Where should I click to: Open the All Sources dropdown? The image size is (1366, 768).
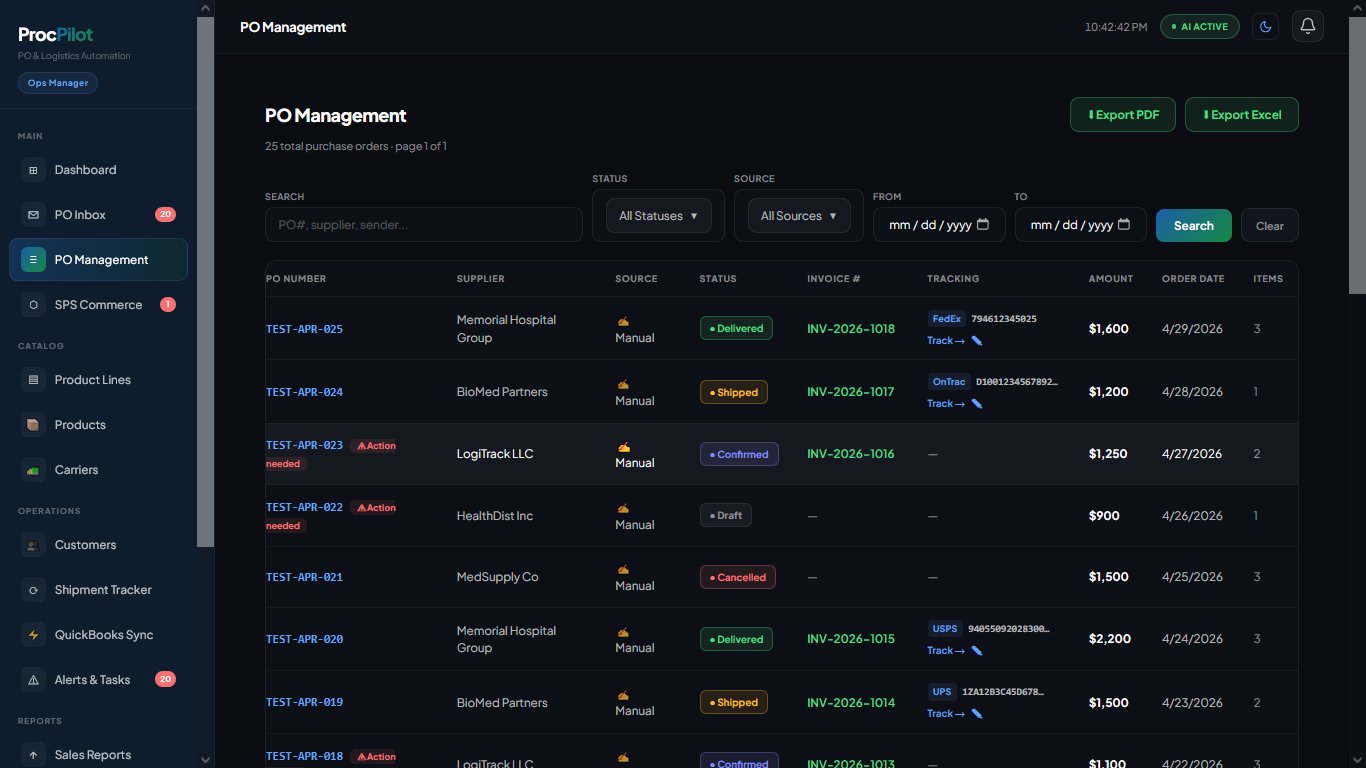pyautogui.click(x=798, y=216)
